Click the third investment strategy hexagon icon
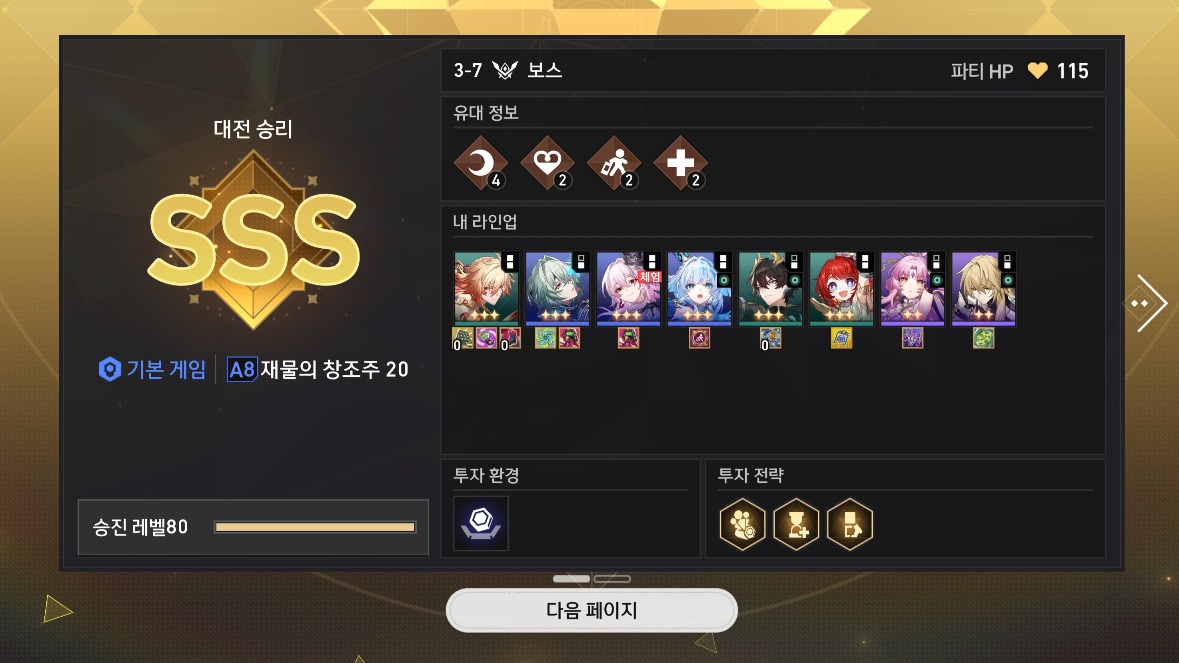 850,524
